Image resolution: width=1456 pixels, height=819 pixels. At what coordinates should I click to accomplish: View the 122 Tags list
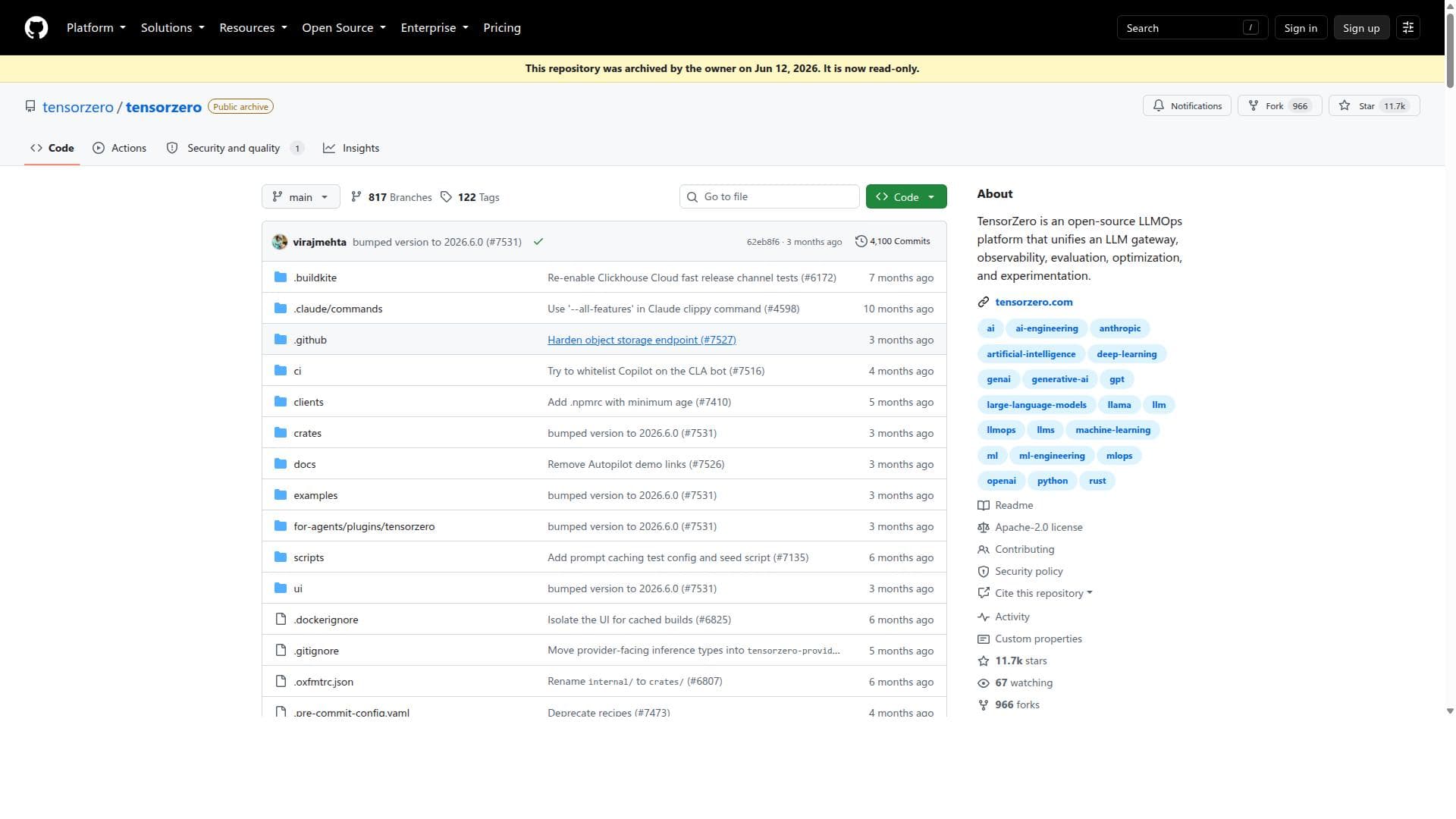[x=470, y=197]
